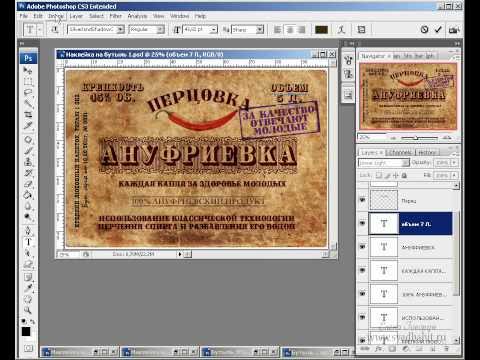480x360 pixels.
Task: Hide the КАЖДАЯ КАПЛЯ text layer
Action: point(362,270)
